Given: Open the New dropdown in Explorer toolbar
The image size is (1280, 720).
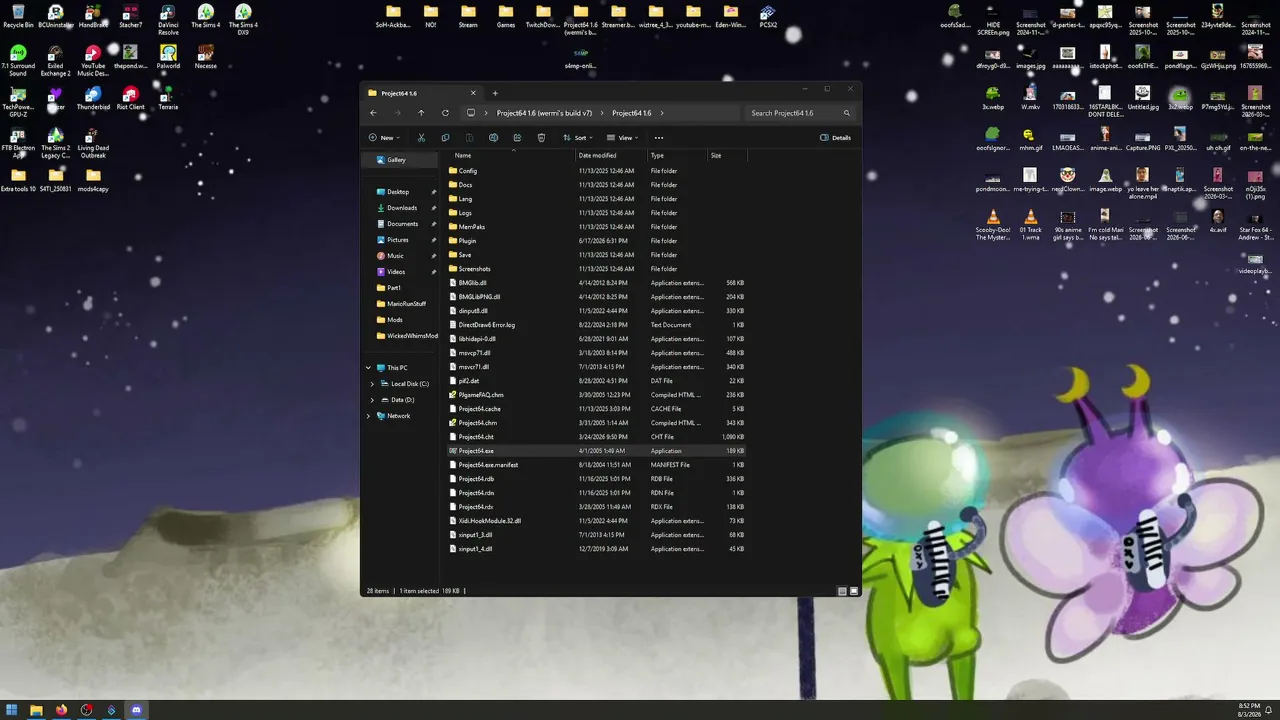Looking at the screenshot, I should [x=384, y=138].
